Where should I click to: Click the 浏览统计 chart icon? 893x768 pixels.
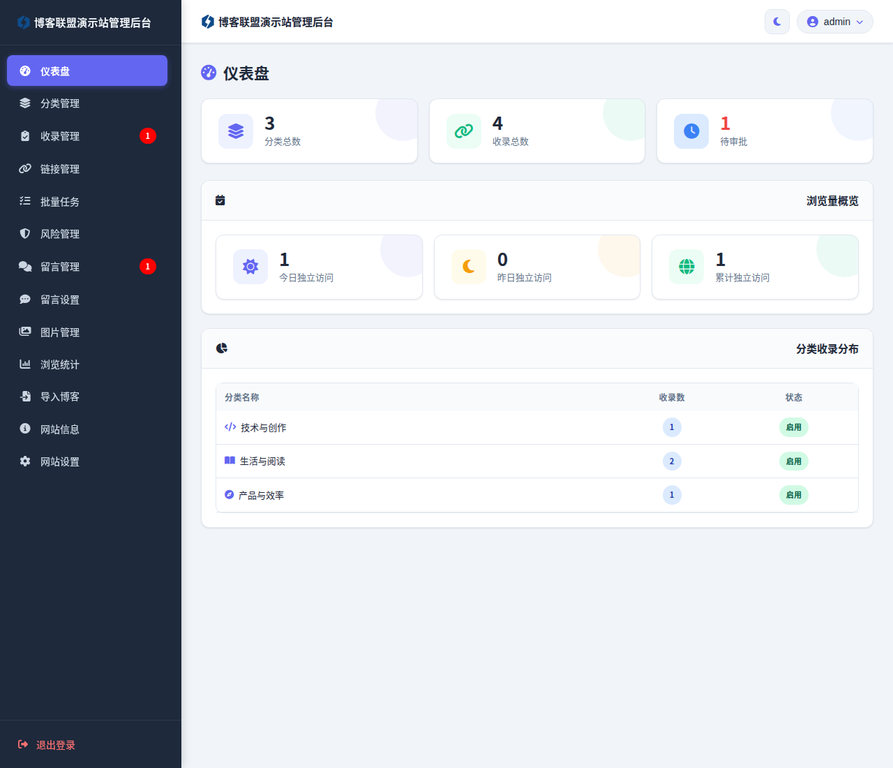(x=25, y=364)
